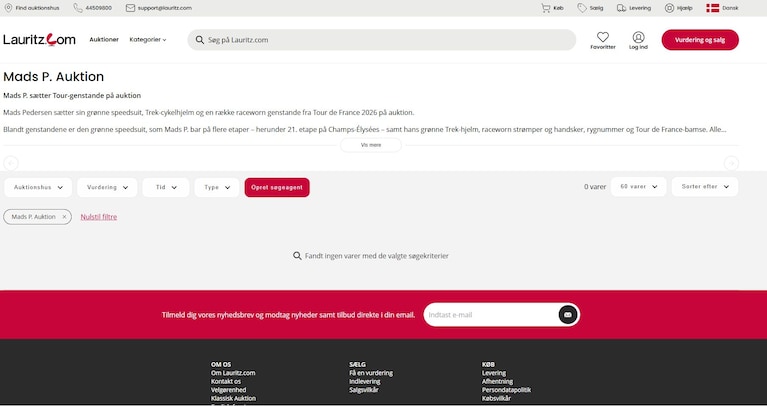Open the Sorter efter dropdown
The width and height of the screenshot is (767, 406).
coord(705,187)
